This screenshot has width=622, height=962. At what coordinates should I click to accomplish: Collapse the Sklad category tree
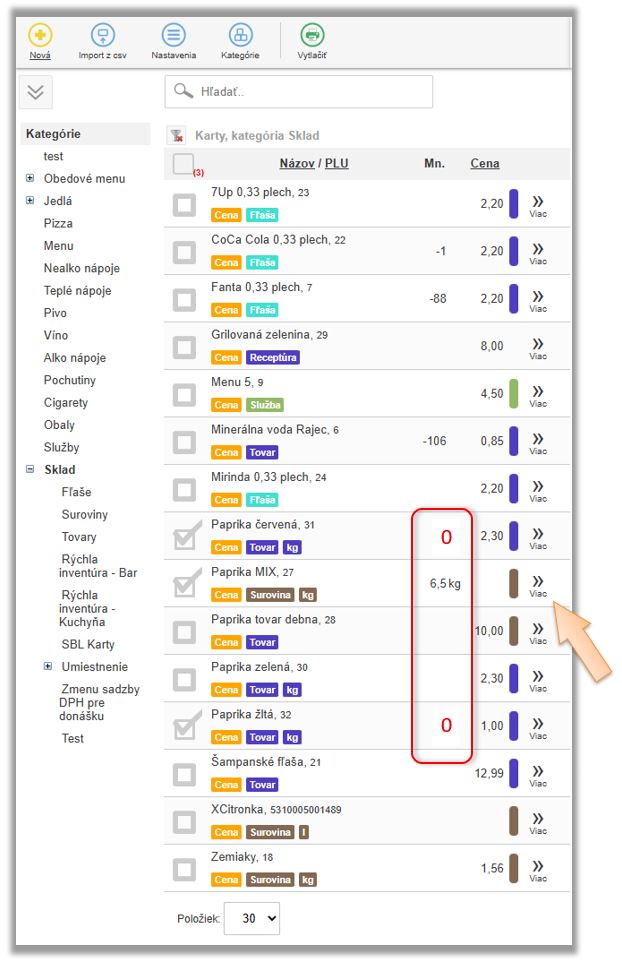[30, 470]
